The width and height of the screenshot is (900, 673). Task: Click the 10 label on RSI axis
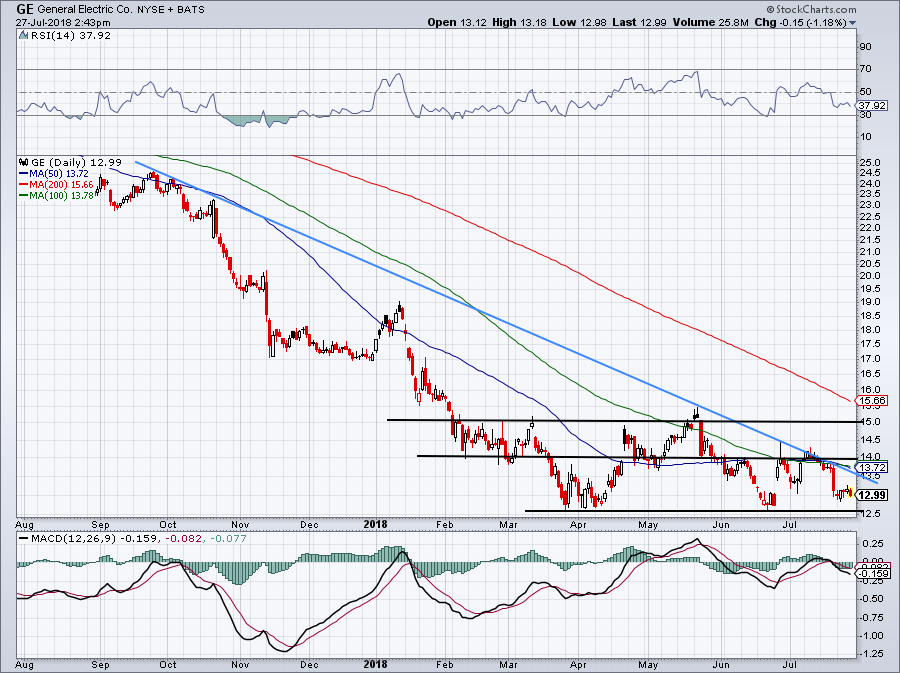(x=866, y=137)
